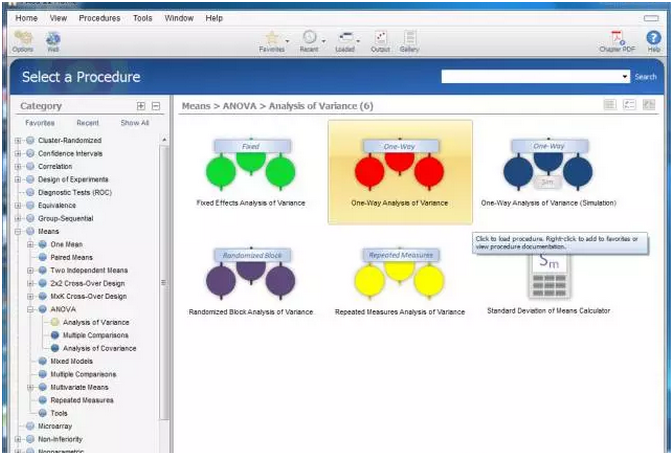Expand all categories with plus button

[x=141, y=106]
